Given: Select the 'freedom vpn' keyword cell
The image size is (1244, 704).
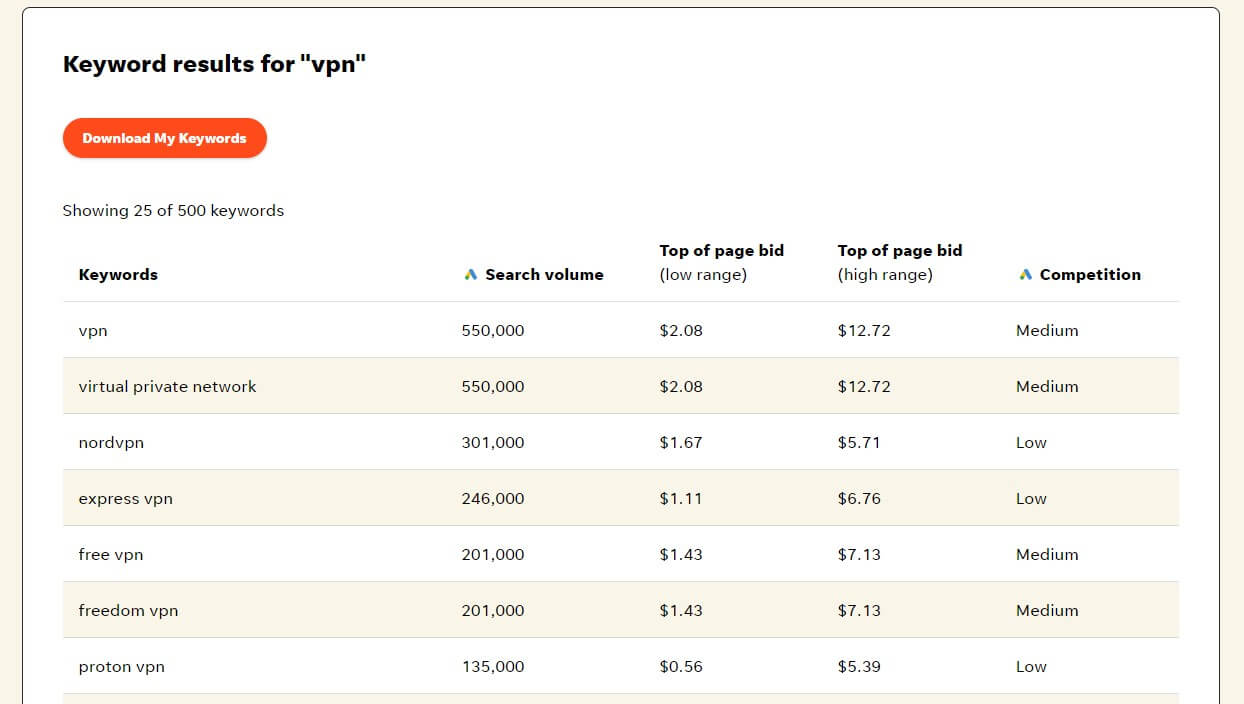Looking at the screenshot, I should coord(129,611).
